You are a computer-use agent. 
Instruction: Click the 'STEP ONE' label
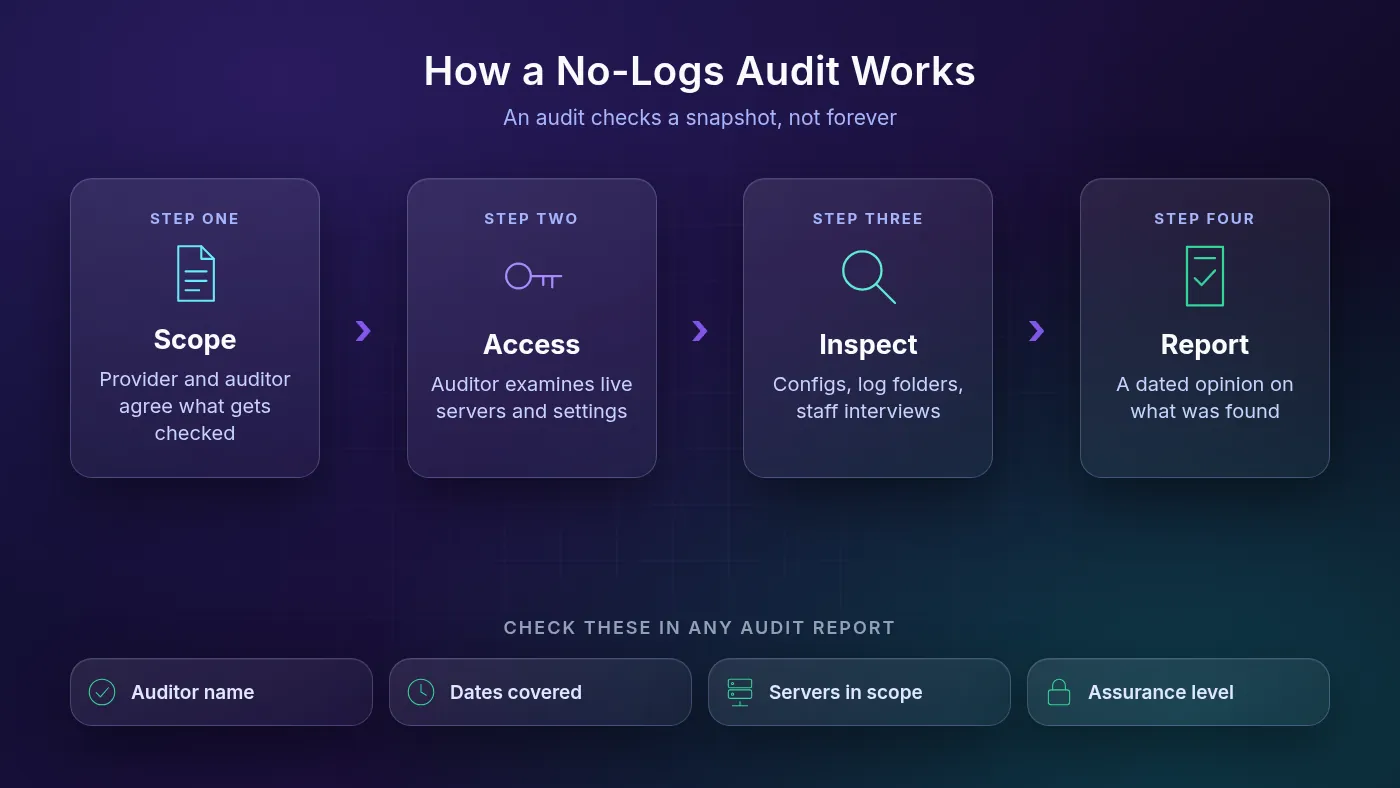tap(195, 219)
